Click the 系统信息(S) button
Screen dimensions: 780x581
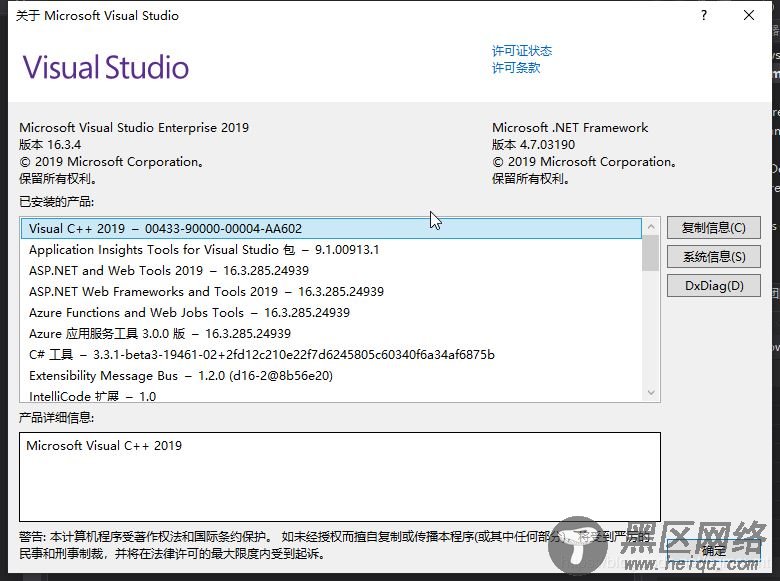tap(713, 257)
